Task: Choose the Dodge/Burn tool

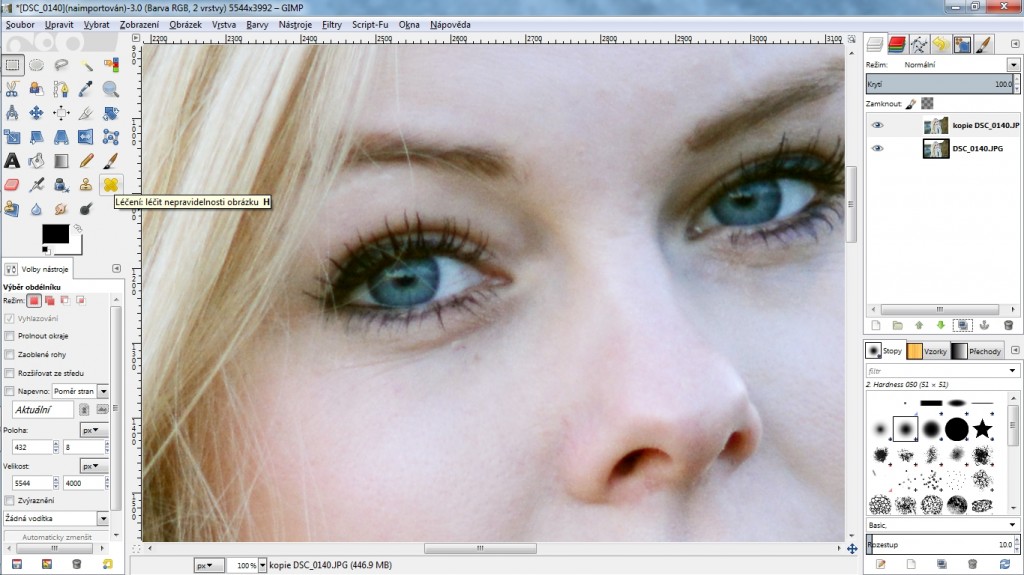Action: point(86,209)
